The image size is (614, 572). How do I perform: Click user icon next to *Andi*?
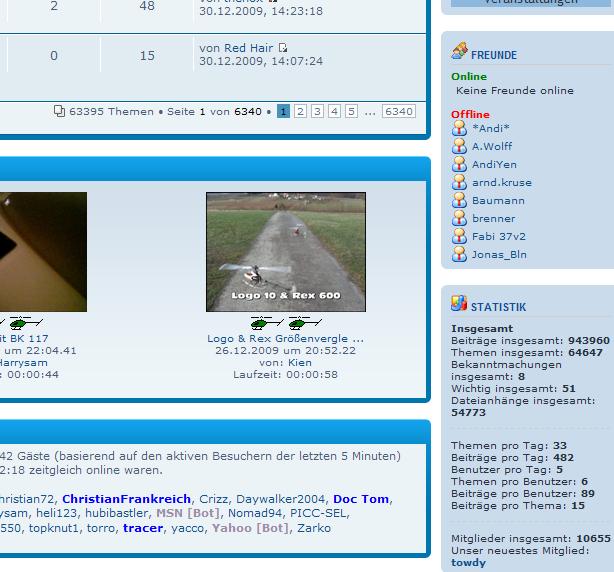[x=459, y=128]
